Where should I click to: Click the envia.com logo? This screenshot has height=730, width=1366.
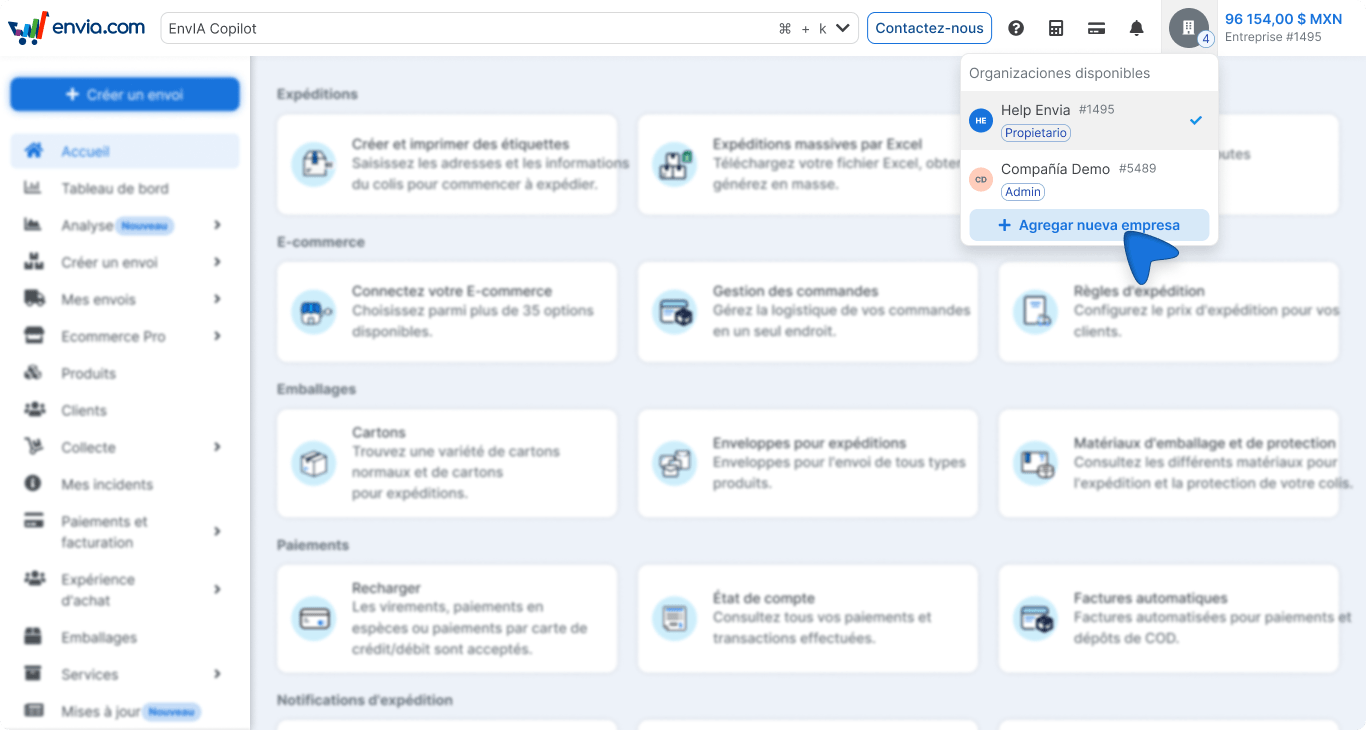point(77,28)
